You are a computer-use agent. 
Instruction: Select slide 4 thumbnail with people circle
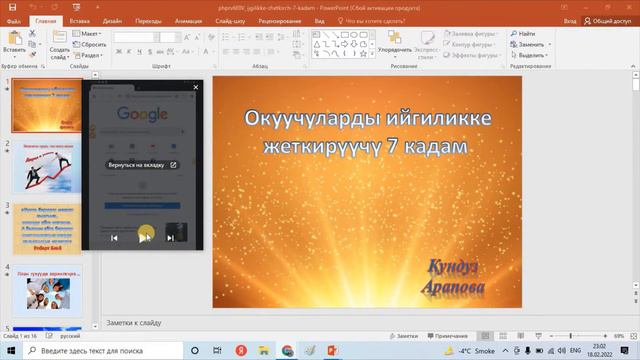pyautogui.click(x=47, y=291)
